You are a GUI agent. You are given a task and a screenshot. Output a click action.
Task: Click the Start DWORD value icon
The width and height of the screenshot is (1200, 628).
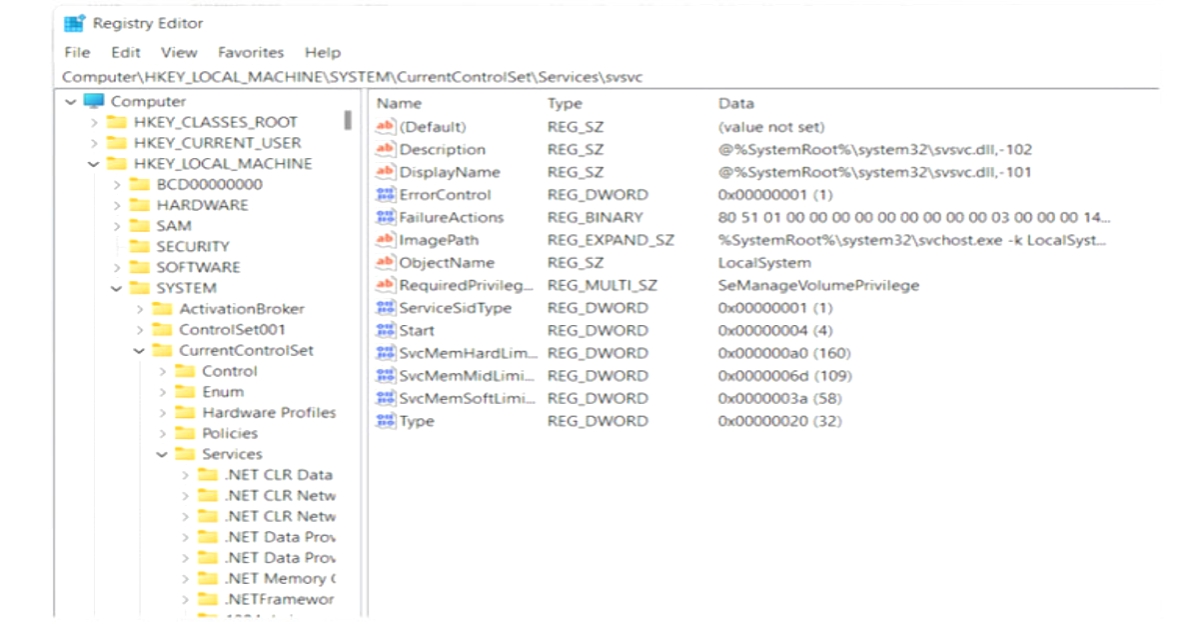[x=385, y=331]
